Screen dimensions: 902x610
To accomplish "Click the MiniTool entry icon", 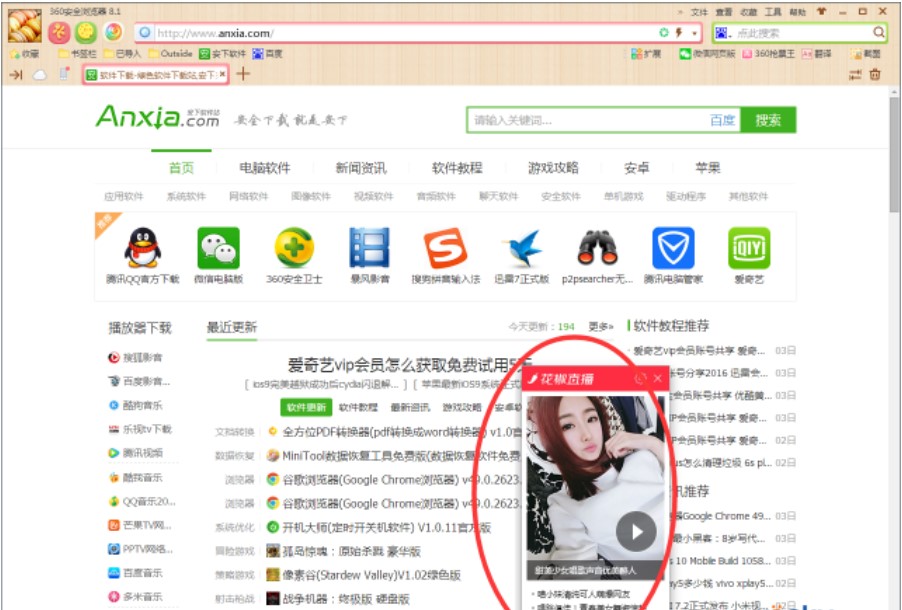I will click(273, 456).
